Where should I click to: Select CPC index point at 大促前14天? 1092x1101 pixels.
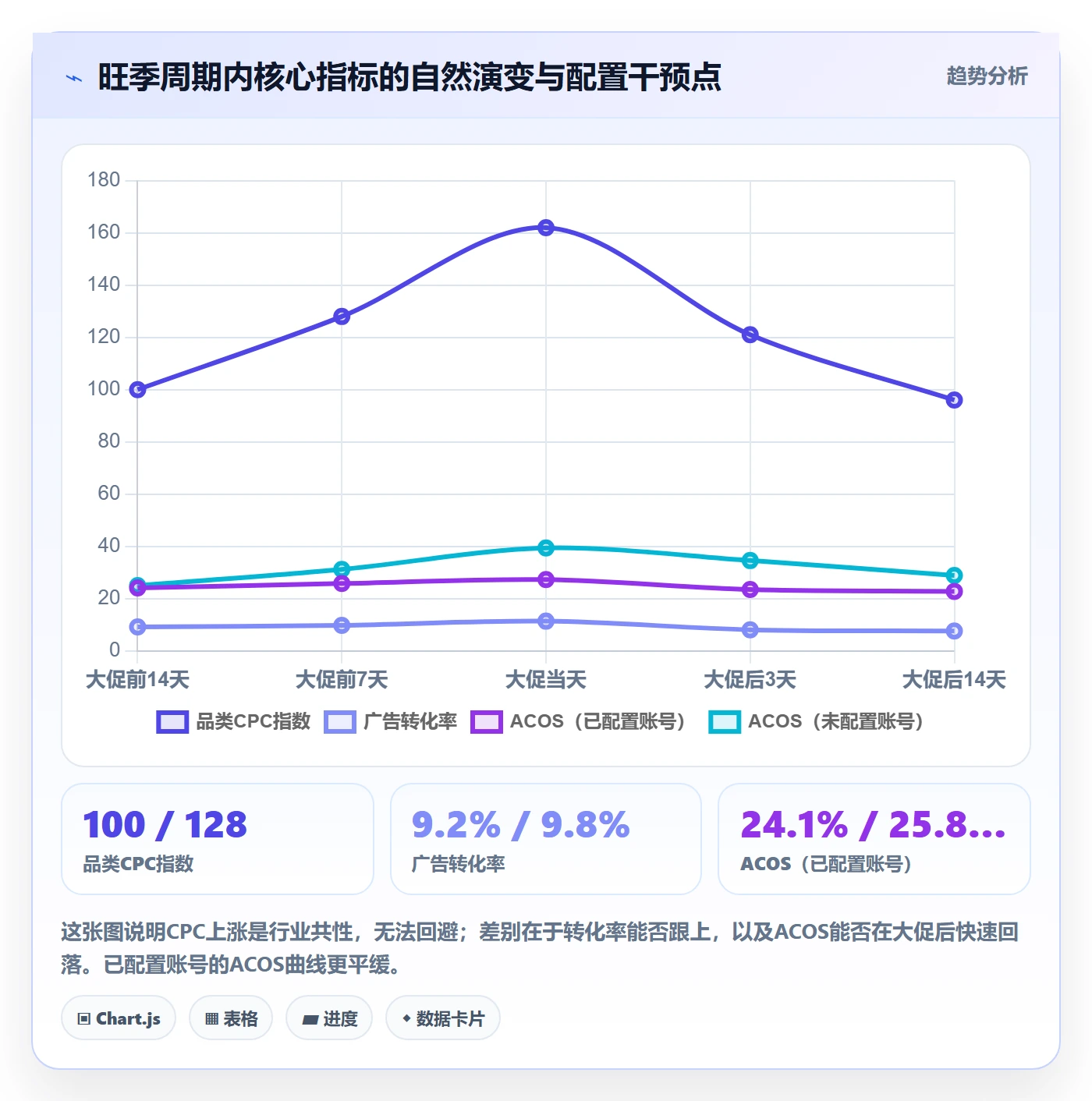(137, 390)
